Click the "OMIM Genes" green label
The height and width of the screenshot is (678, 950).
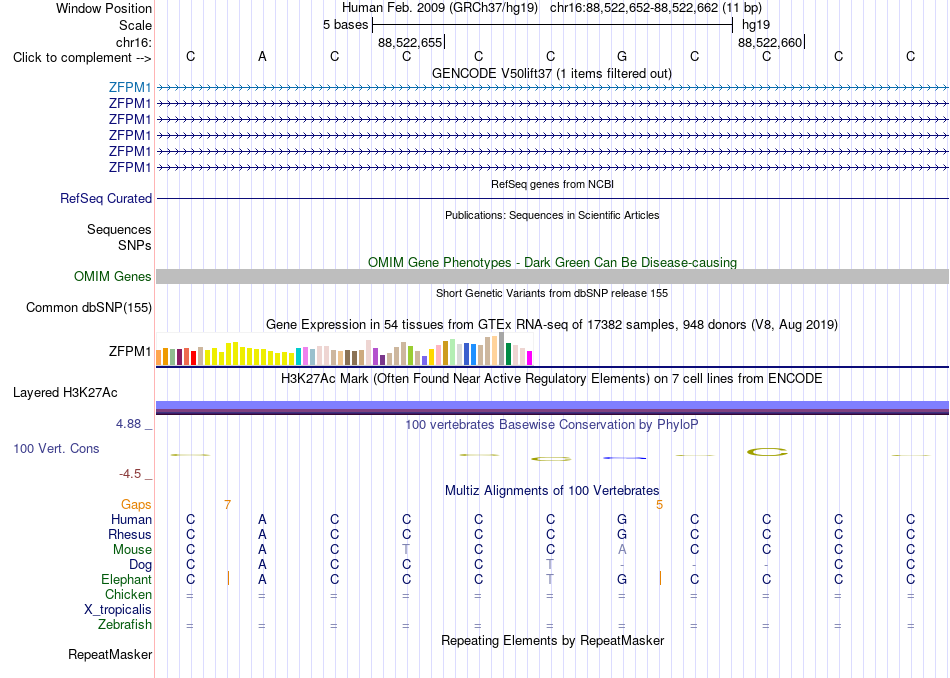point(113,276)
